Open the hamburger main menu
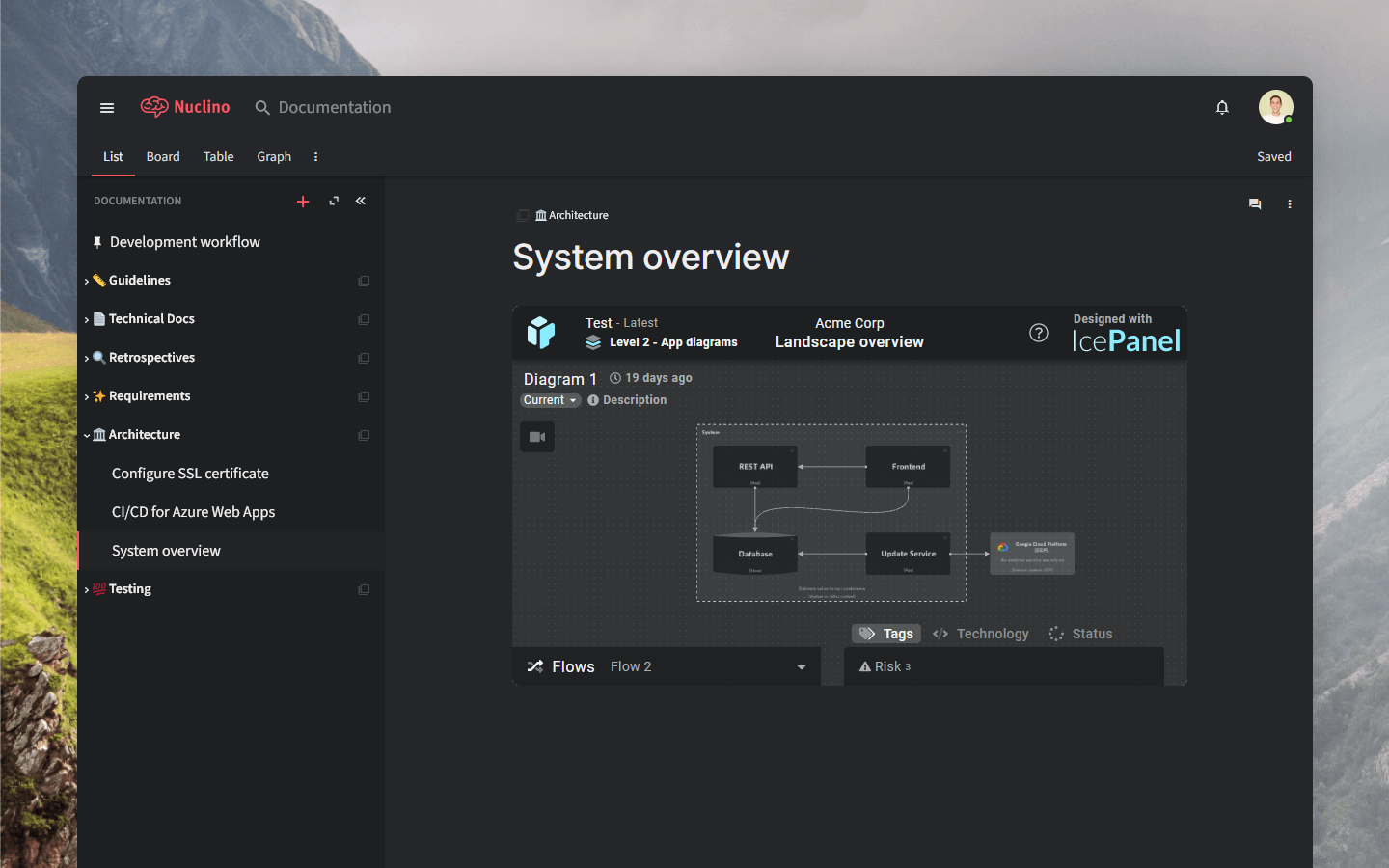Viewport: 1389px width, 868px height. click(107, 108)
